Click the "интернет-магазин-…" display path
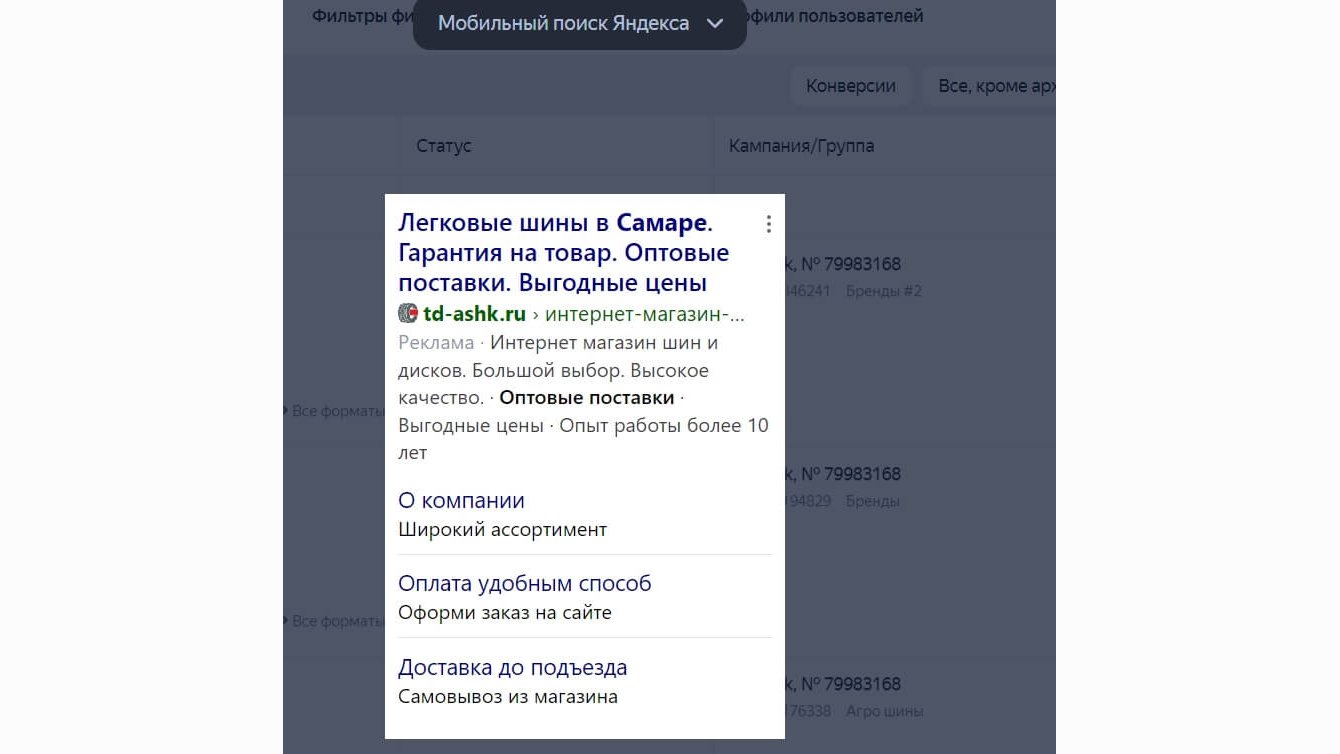The width and height of the screenshot is (1340, 754). (x=645, y=314)
